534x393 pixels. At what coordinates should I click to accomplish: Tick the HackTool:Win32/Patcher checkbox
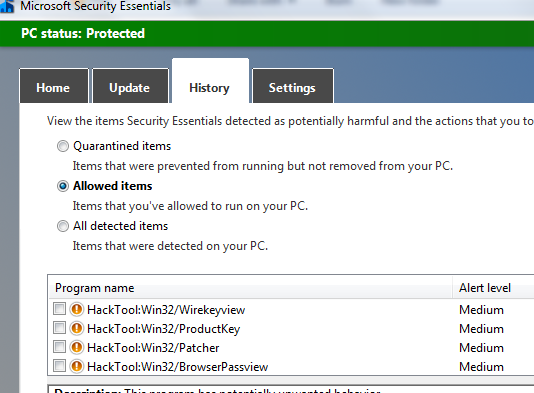coord(59,347)
